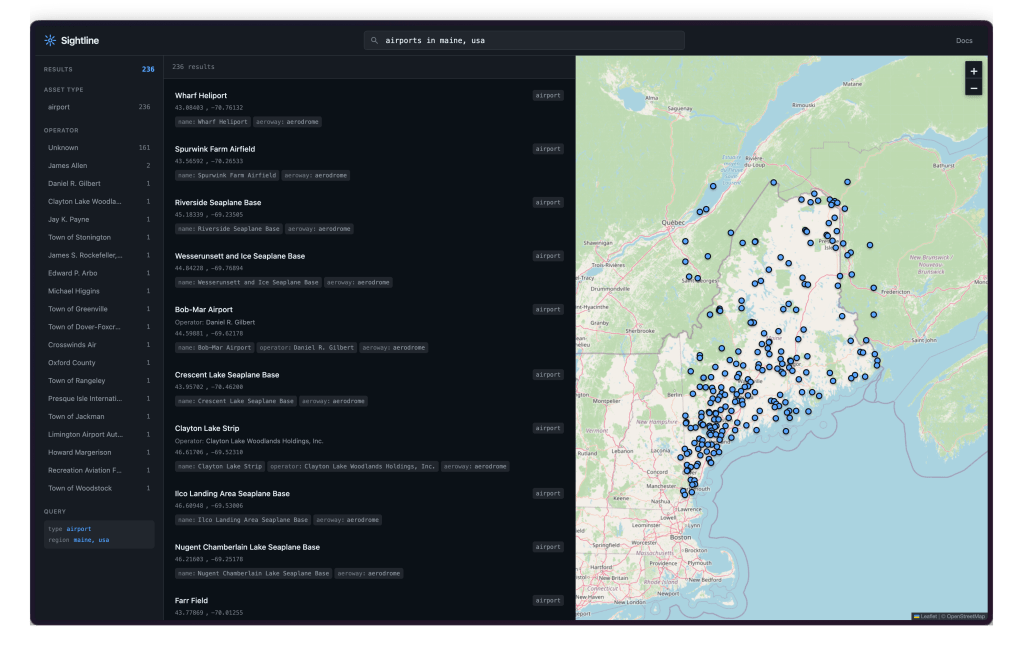Zoom out on the map
Image resolution: width=1023 pixels, height=665 pixels.
[x=973, y=88]
